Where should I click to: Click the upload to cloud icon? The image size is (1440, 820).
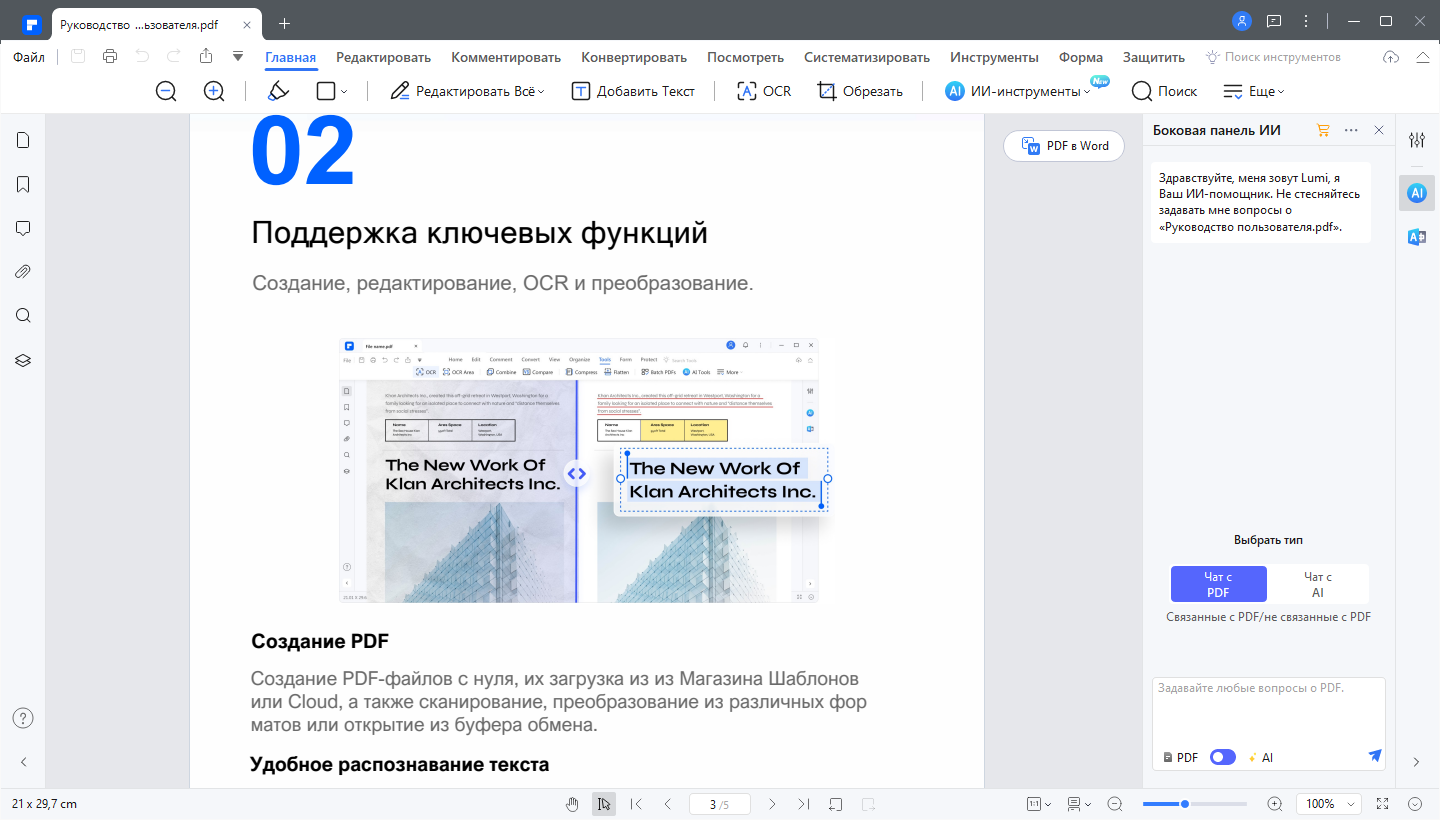point(1390,57)
